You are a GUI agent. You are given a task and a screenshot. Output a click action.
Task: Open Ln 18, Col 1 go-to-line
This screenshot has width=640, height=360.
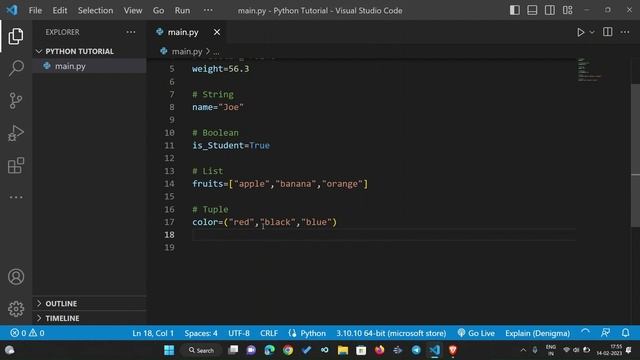(153, 333)
